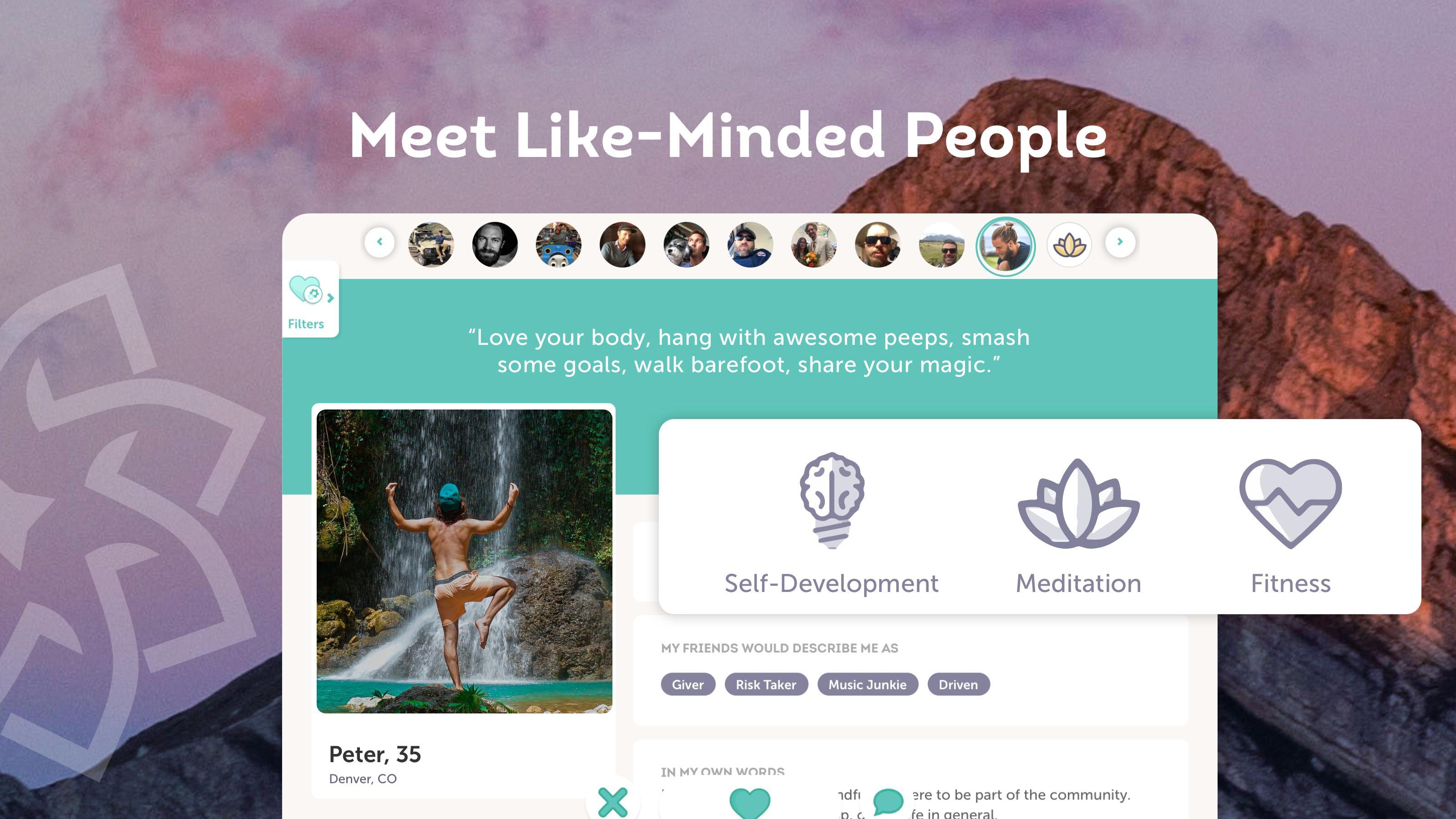Click the Peter, 35 name link
The width and height of the screenshot is (1456, 819).
[375, 754]
